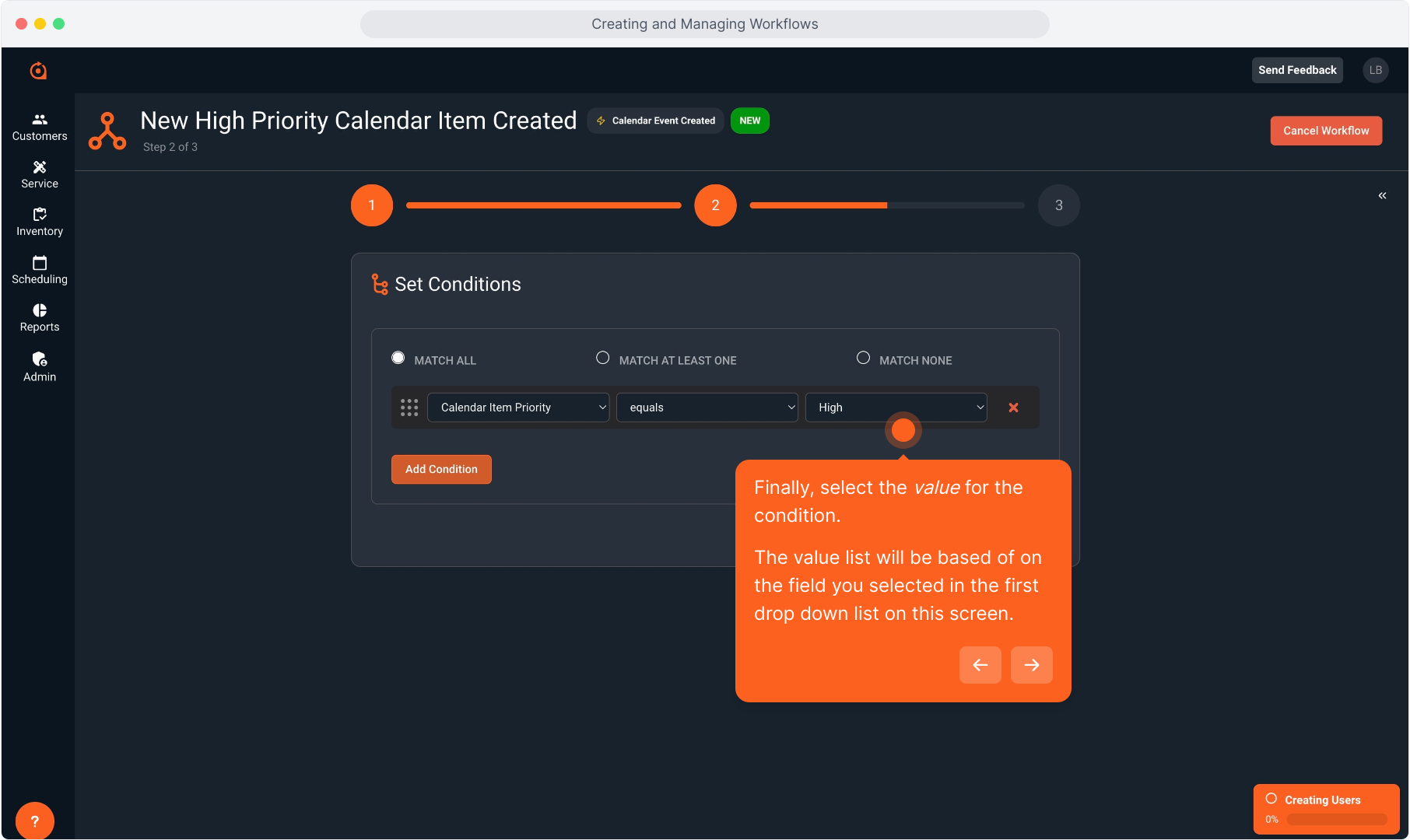The image size is (1410, 840).
Task: Click the Set Conditions heading
Action: pos(458,285)
